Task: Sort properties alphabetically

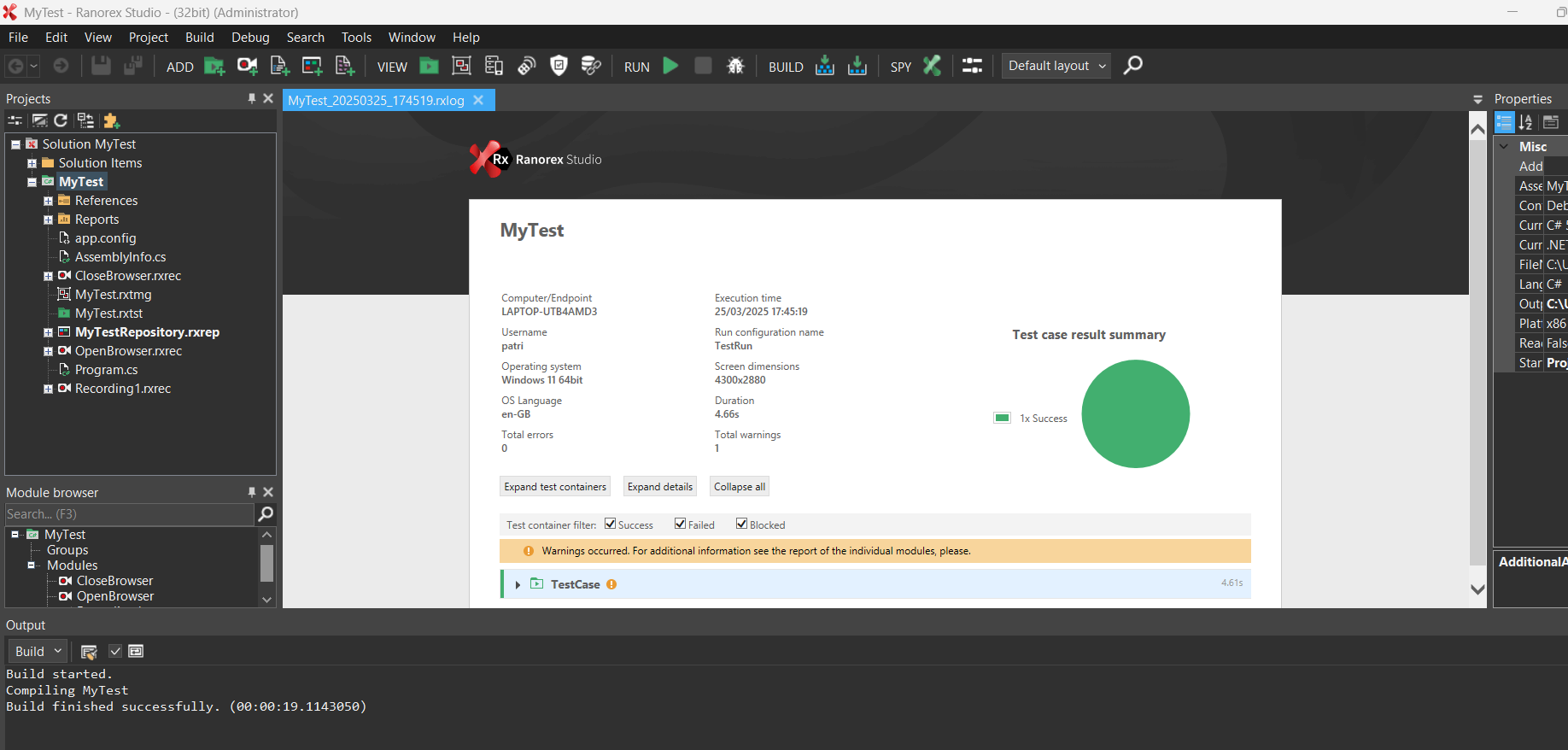Action: coord(1526,122)
